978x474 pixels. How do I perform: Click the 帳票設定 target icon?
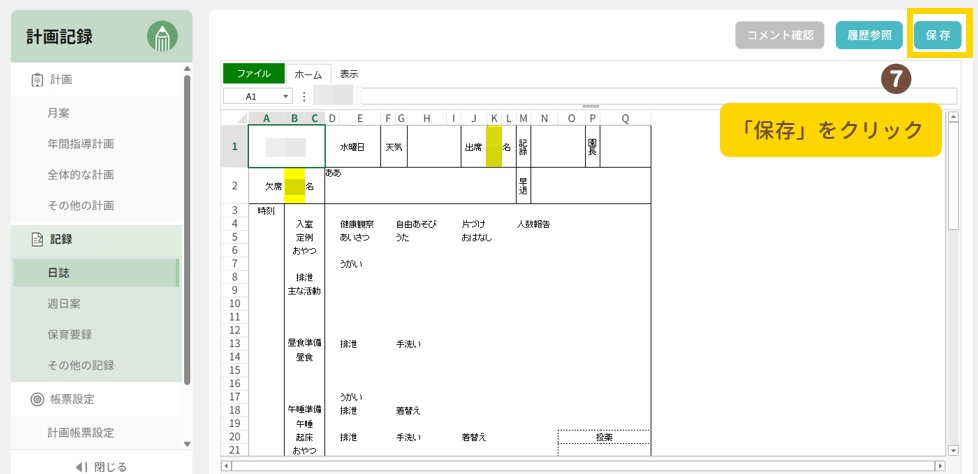tap(37, 399)
